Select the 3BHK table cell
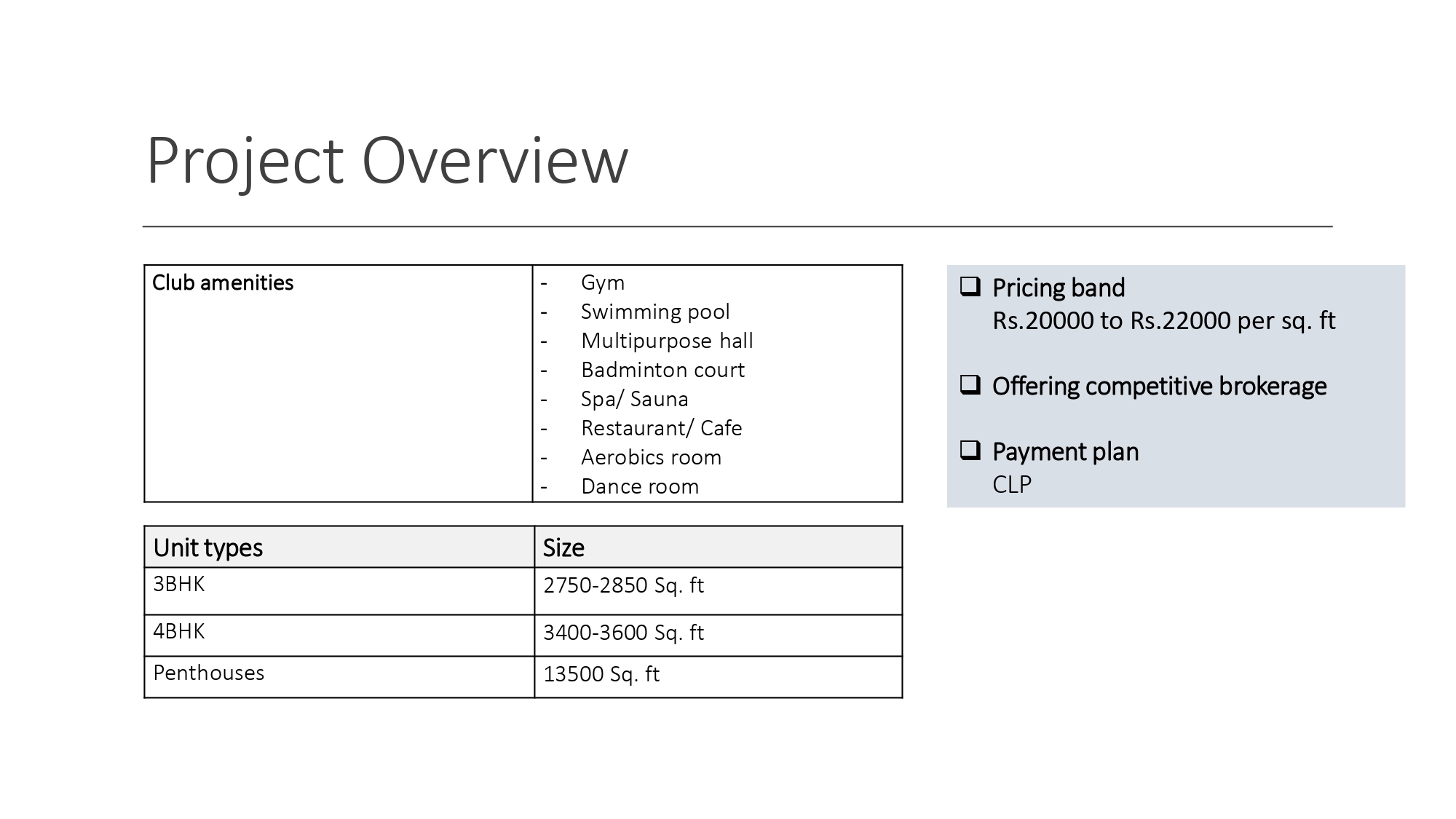 point(179,584)
